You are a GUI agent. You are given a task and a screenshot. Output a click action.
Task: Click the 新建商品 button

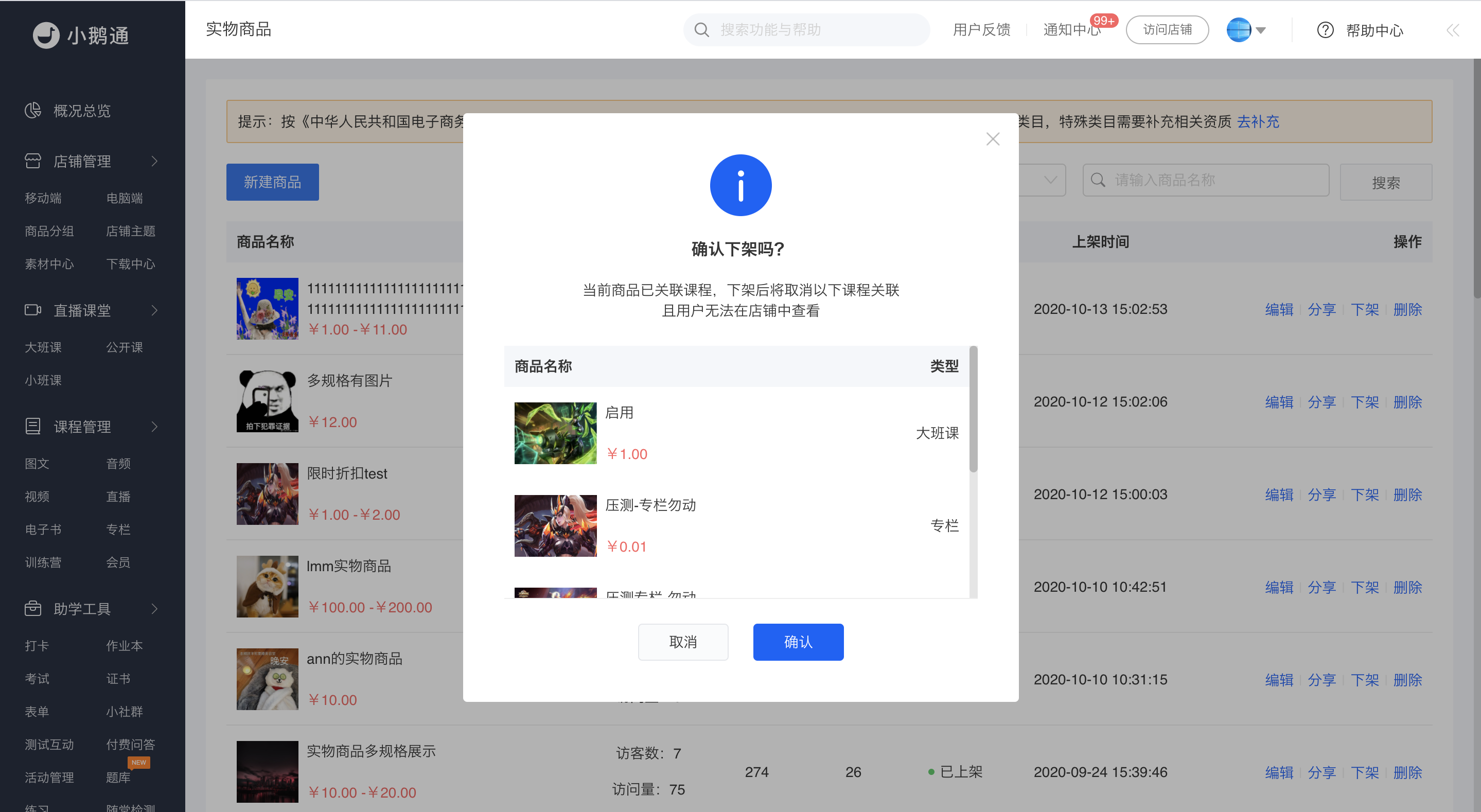point(273,182)
